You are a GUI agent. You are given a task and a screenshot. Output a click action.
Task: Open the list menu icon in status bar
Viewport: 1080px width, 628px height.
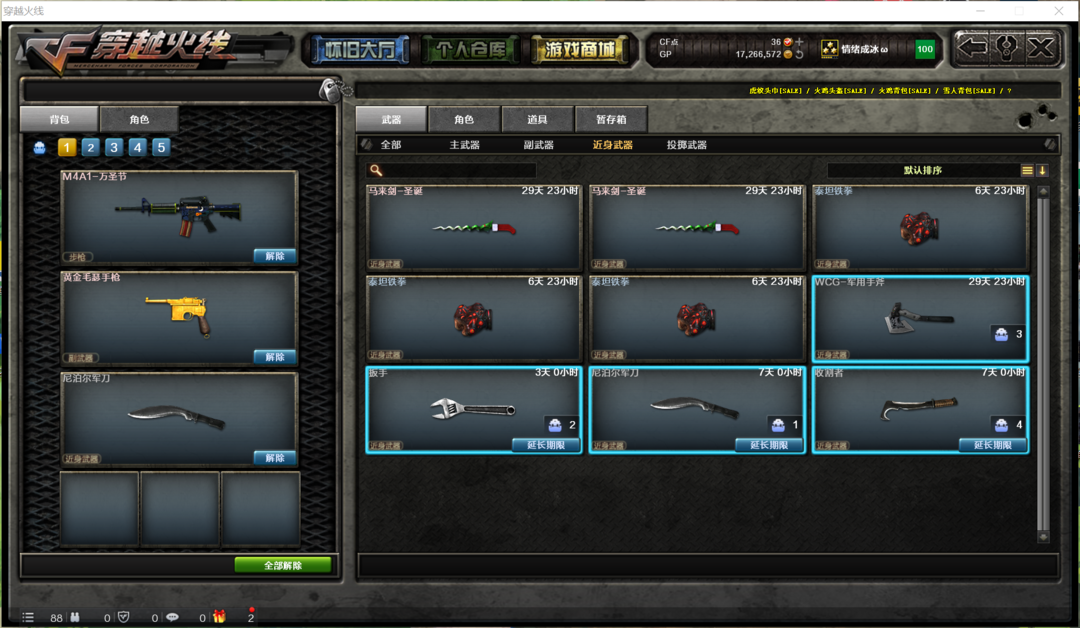point(28,618)
